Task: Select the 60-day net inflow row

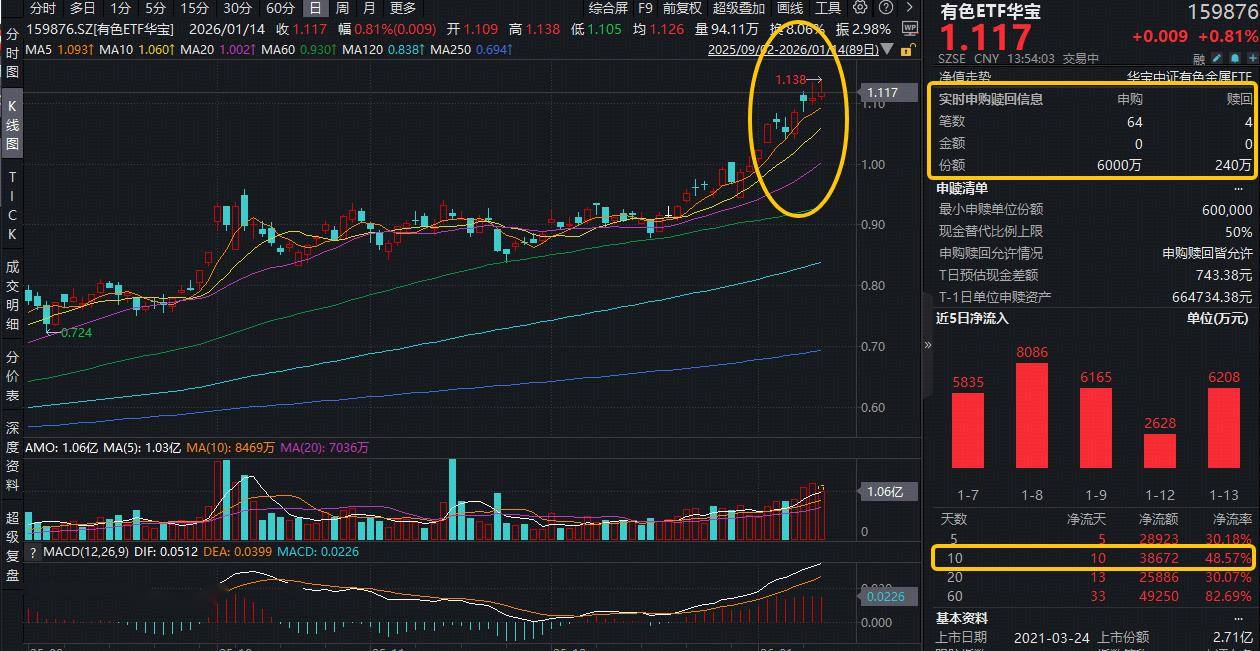Action: (x=1095, y=596)
